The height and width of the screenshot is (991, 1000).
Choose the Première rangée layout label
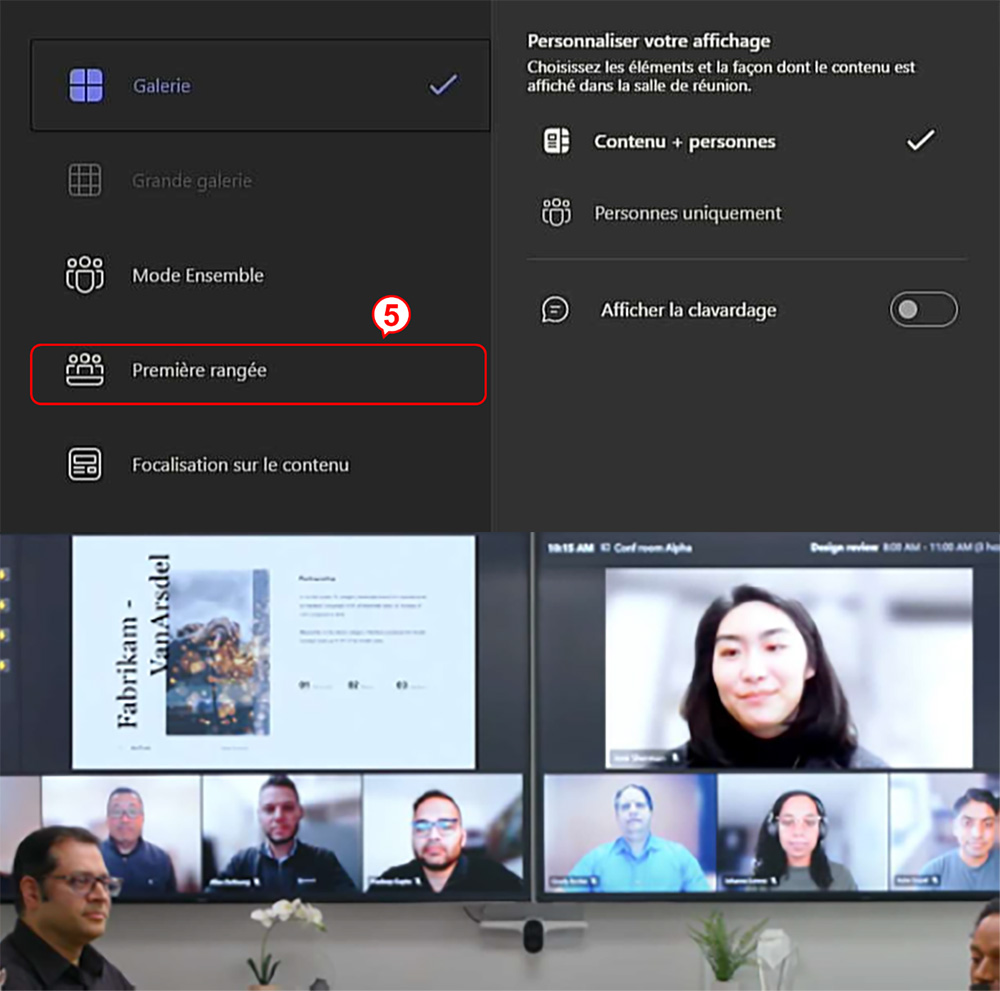click(x=199, y=371)
